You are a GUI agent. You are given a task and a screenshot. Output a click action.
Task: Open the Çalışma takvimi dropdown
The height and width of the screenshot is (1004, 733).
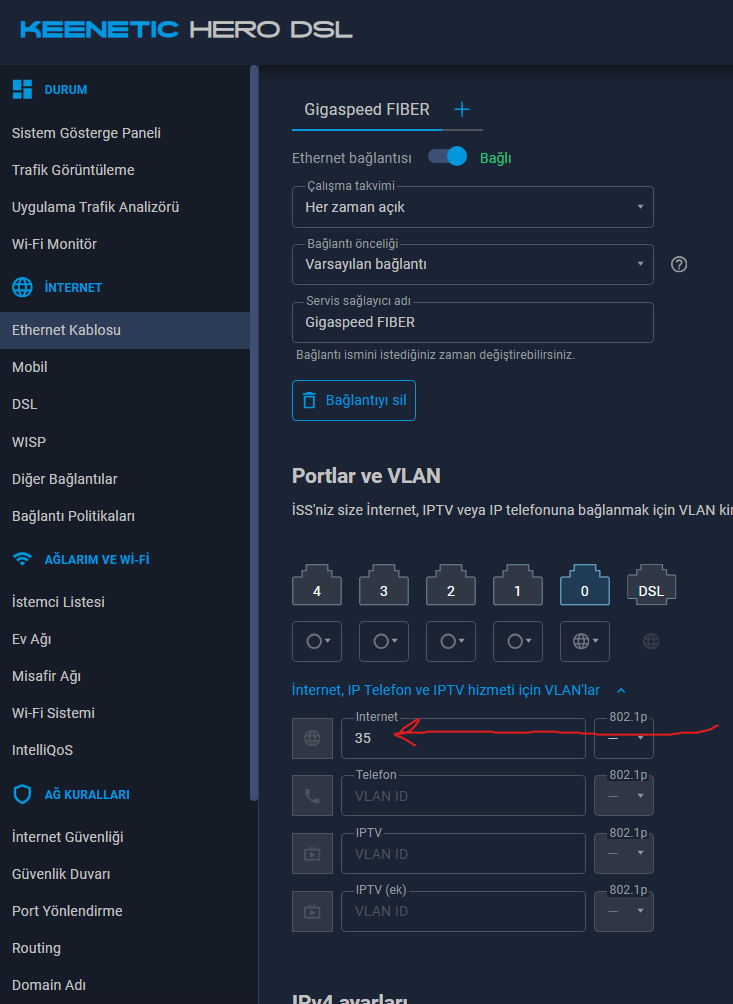[472, 207]
